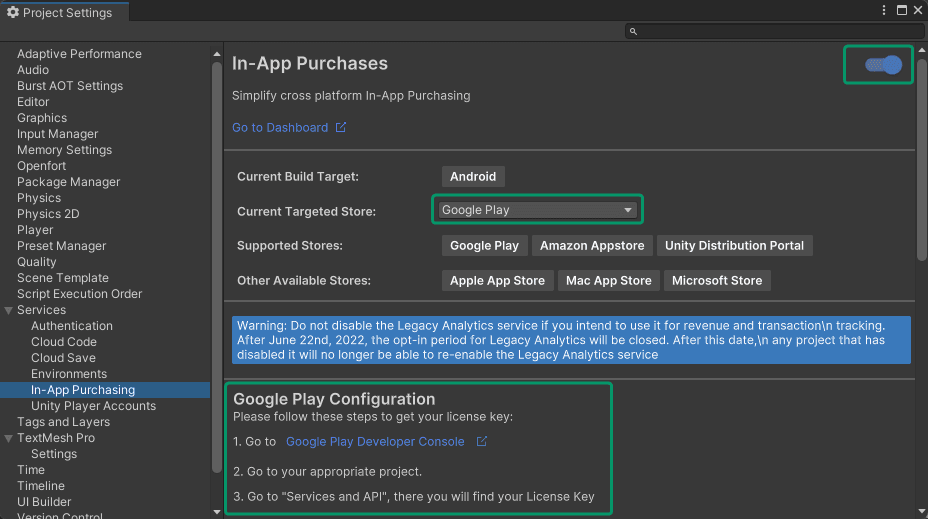The height and width of the screenshot is (519, 928).
Task: Select Openfort settings
Action: pos(41,166)
